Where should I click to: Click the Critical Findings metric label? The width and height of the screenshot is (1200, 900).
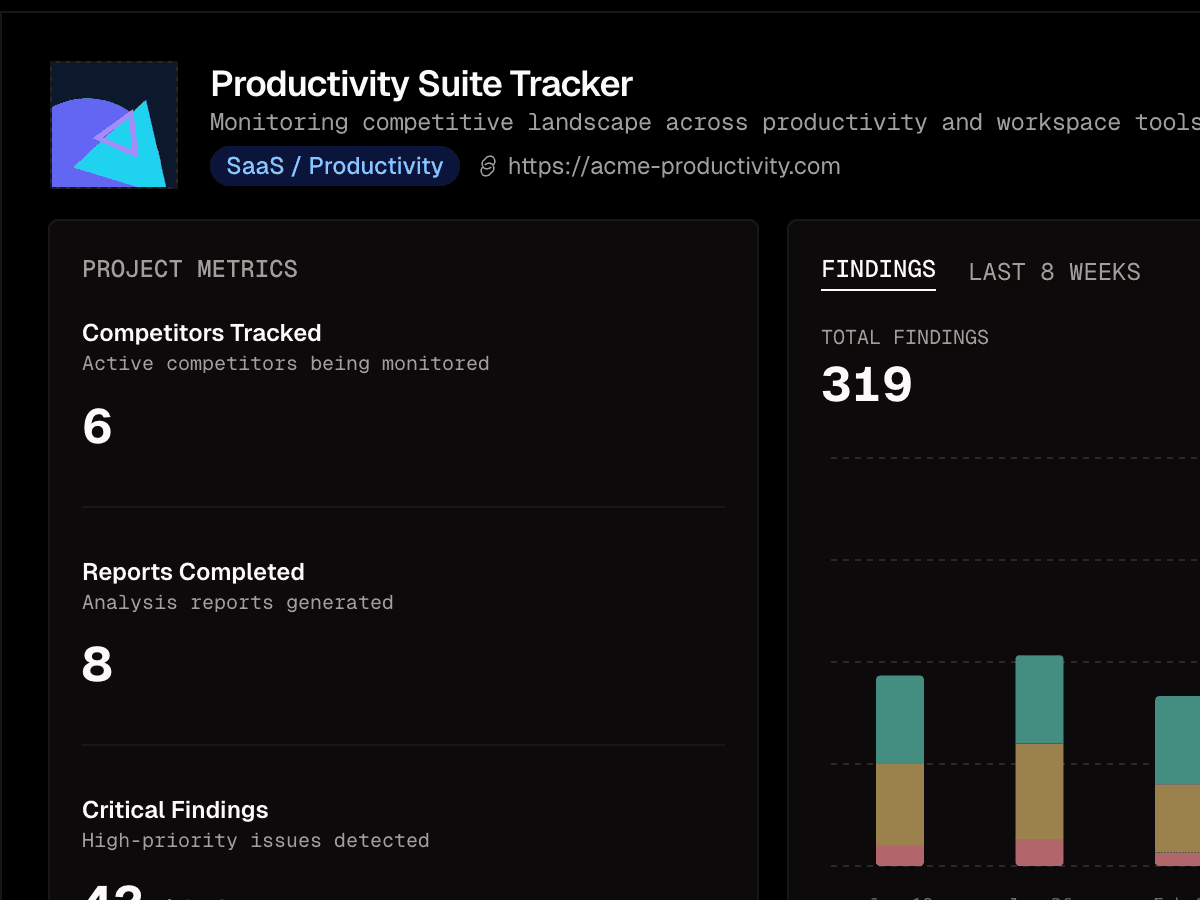175,810
